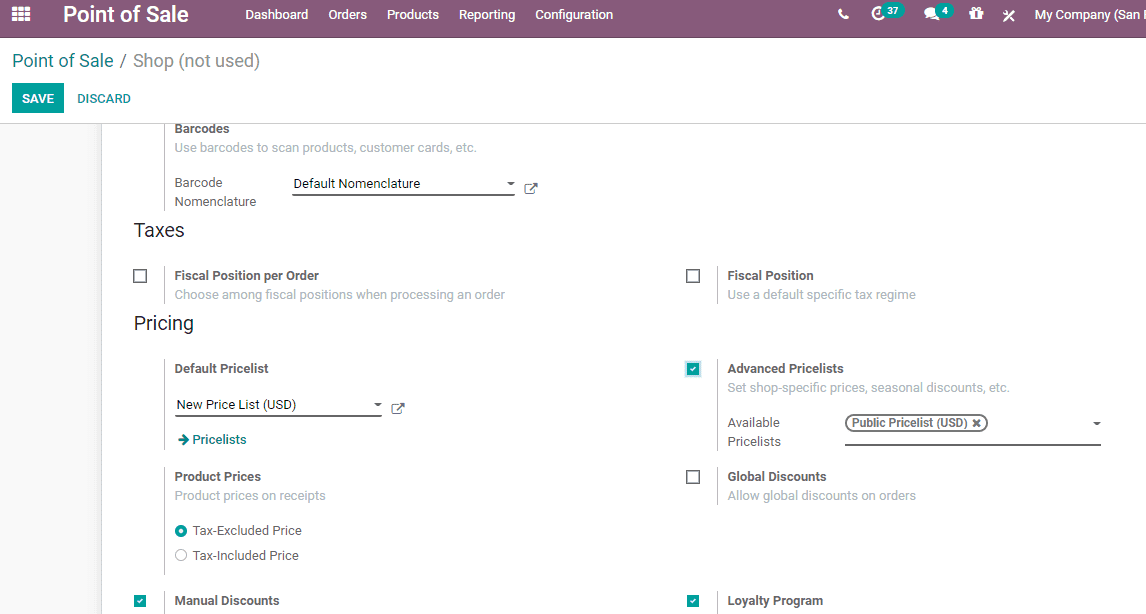Go back via Point of Sale breadcrumb

point(63,61)
